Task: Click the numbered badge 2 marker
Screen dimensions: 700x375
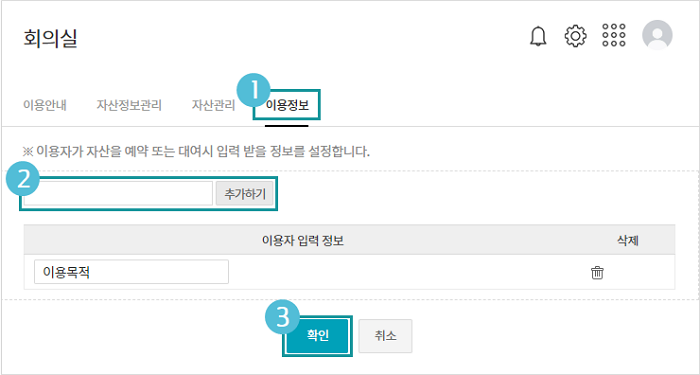Action: pyautogui.click(x=23, y=179)
